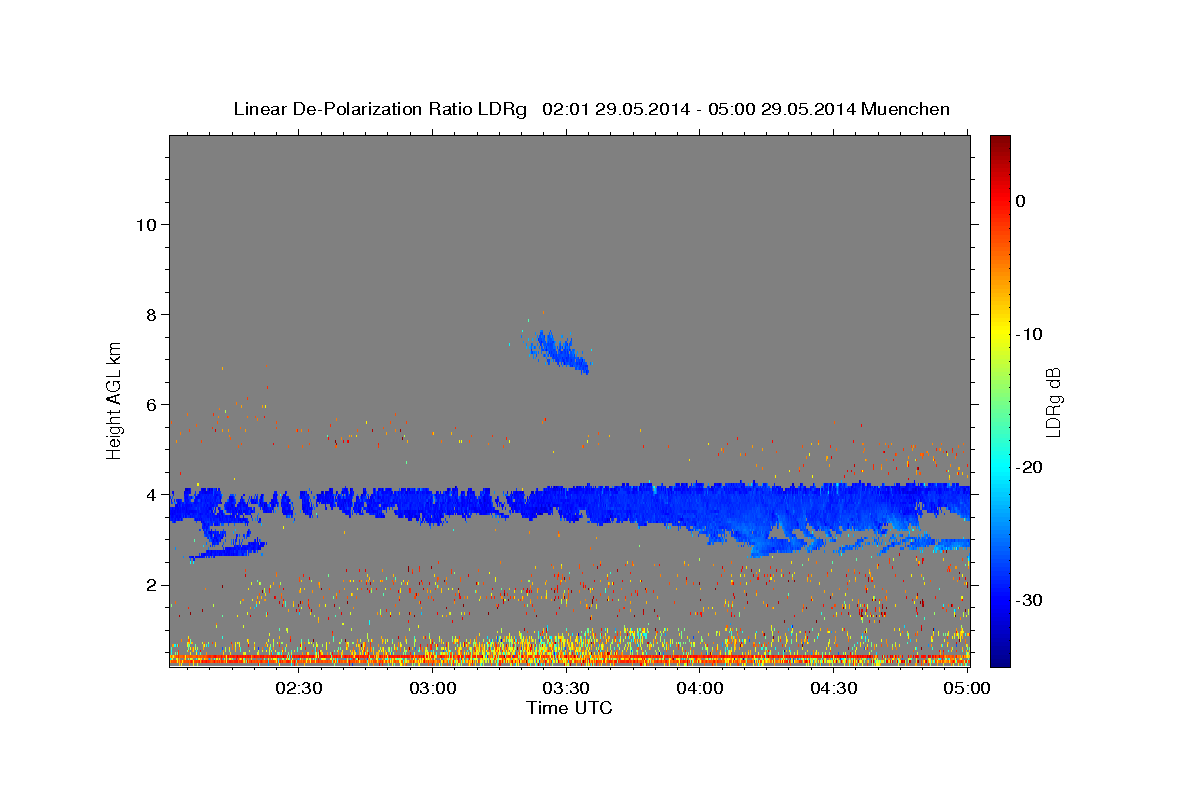The height and width of the screenshot is (800, 1200).
Task: Click the height tick label 10
Action: click(x=146, y=224)
